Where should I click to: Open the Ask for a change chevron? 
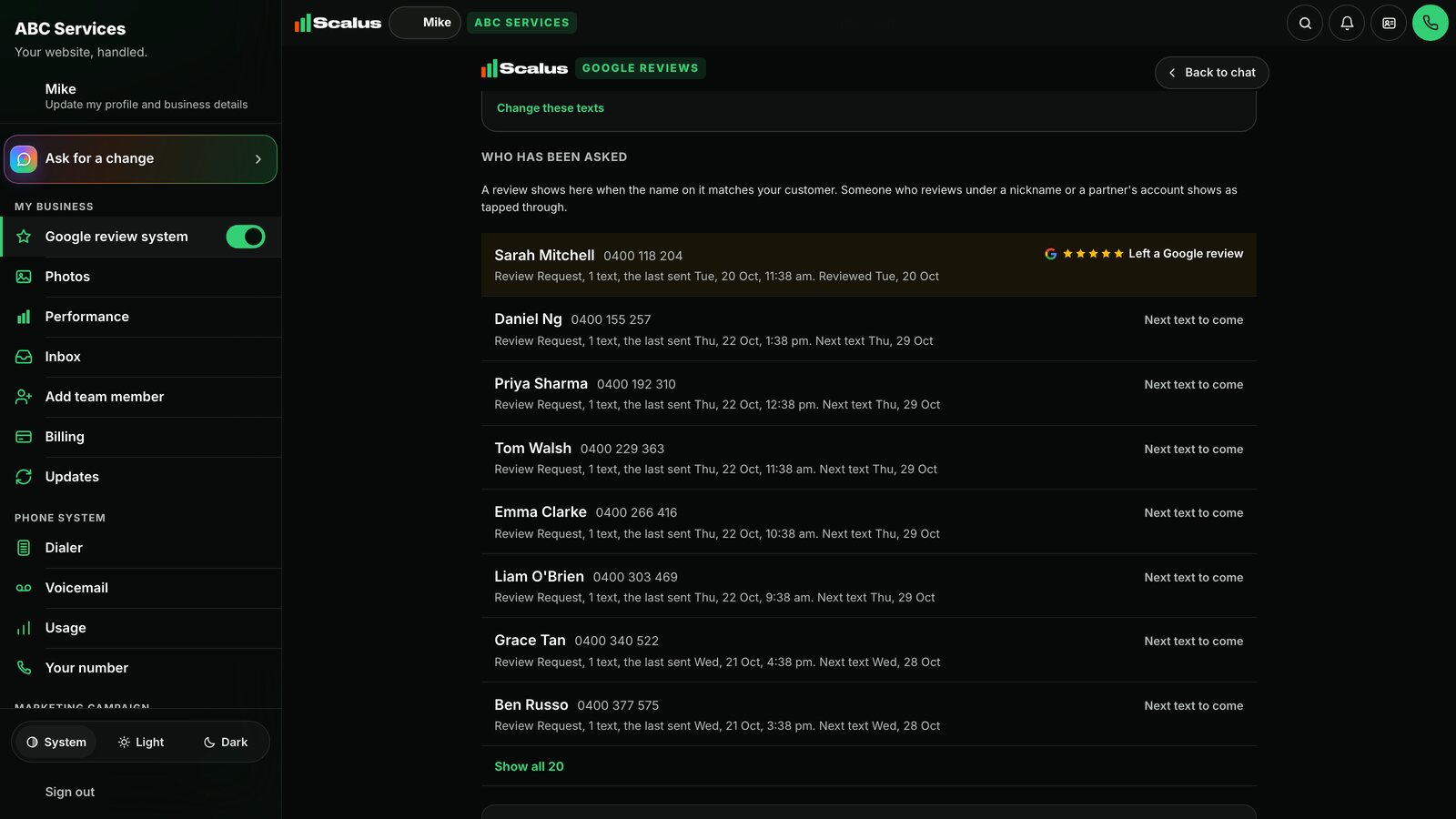[258, 159]
